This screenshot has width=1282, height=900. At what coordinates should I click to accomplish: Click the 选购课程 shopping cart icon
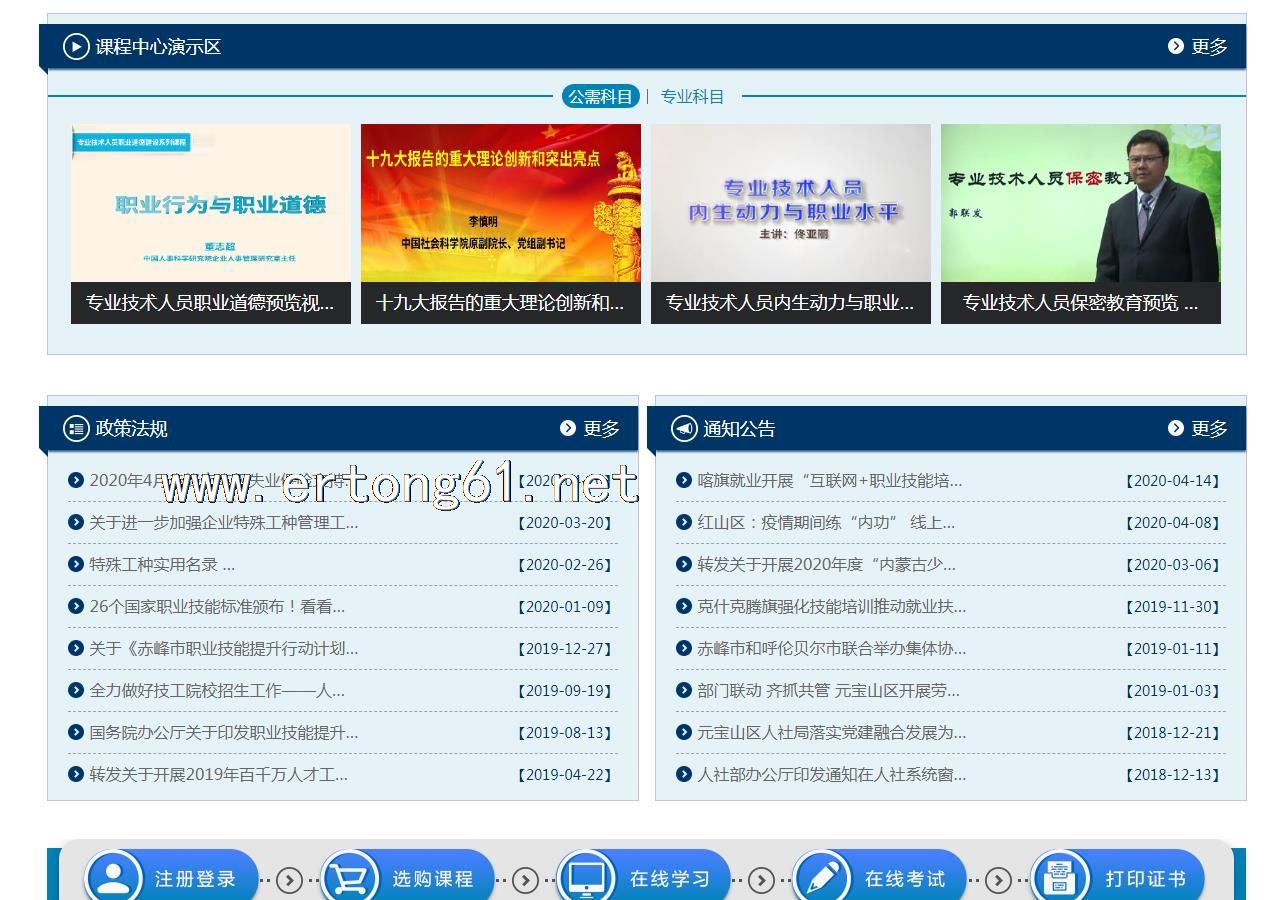pyautogui.click(x=349, y=878)
